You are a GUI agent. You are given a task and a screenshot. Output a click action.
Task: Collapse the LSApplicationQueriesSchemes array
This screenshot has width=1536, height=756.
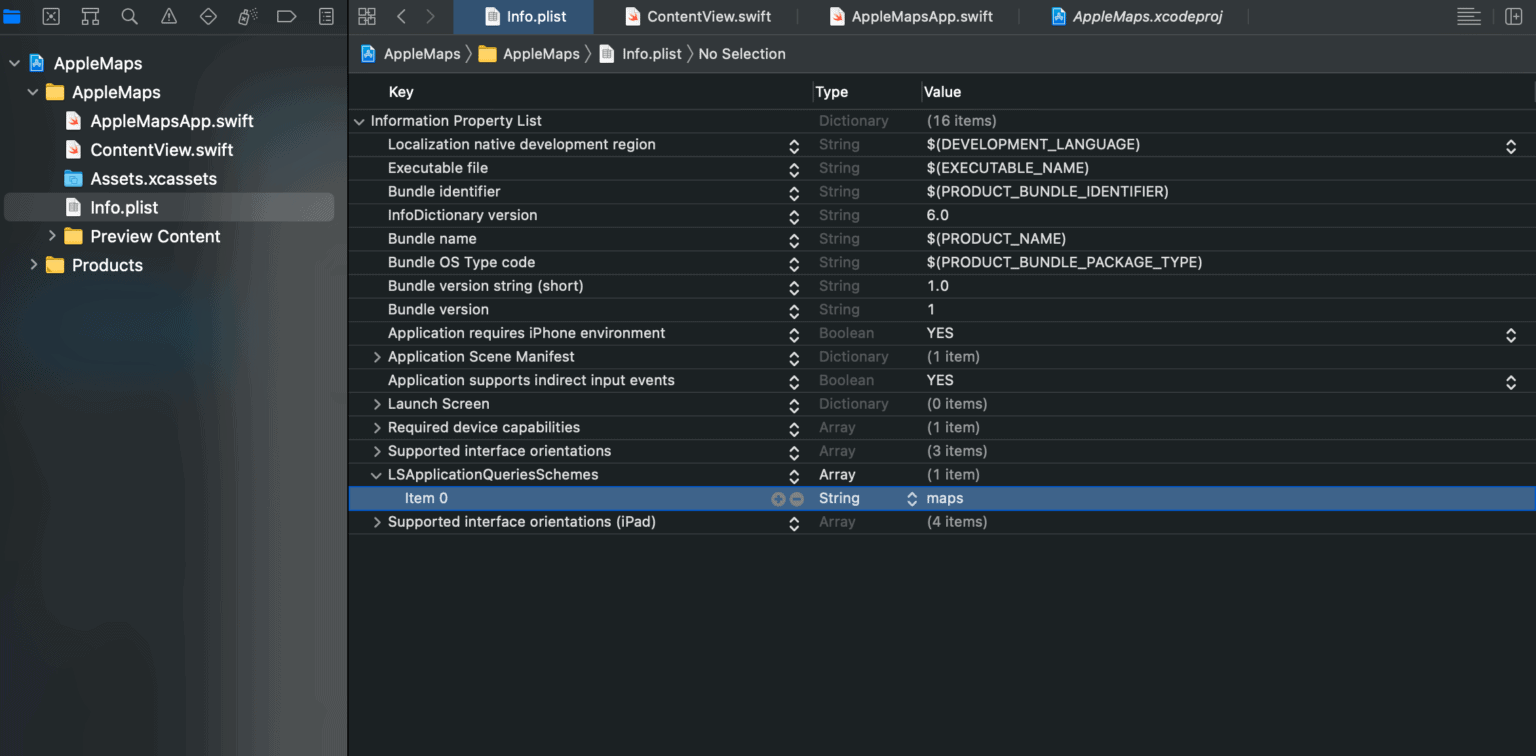pos(377,475)
